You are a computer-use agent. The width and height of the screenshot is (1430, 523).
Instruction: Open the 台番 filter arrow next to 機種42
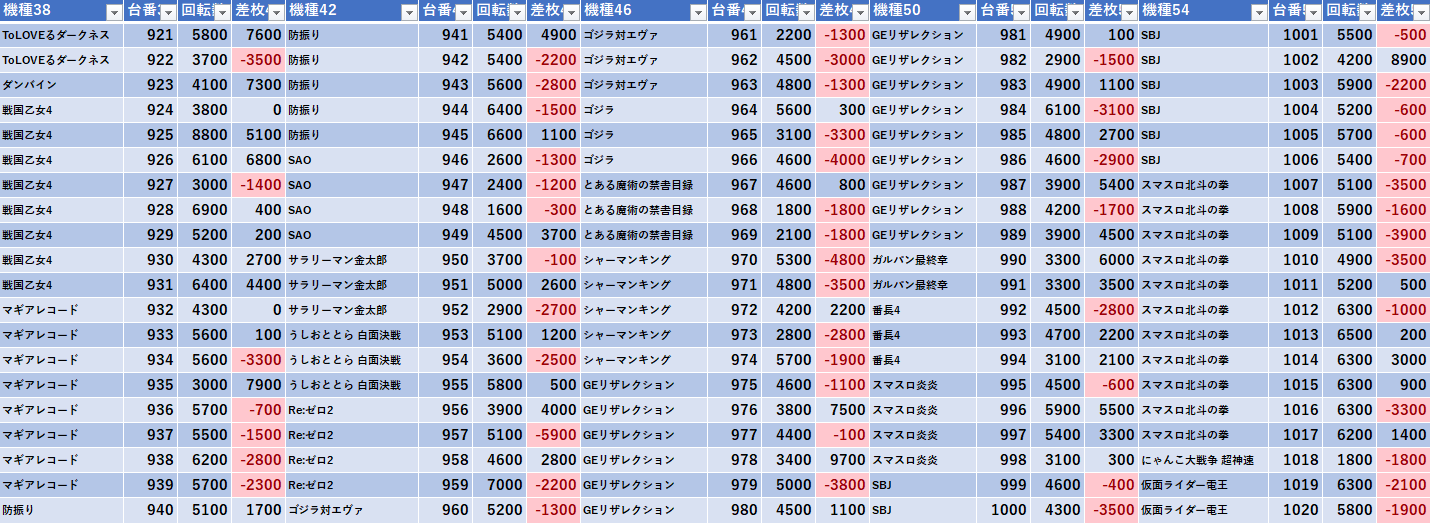coord(462,12)
